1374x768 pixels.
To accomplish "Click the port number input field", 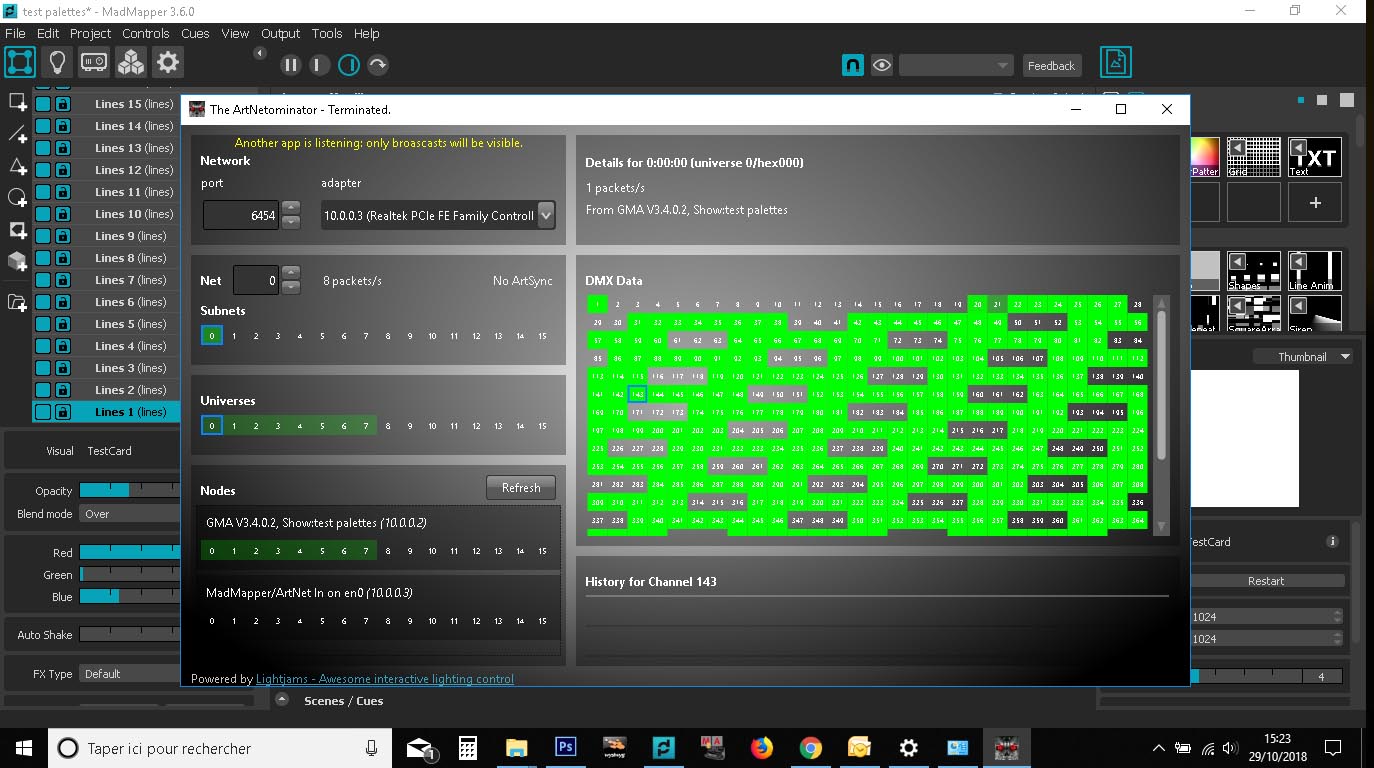I will [241, 215].
